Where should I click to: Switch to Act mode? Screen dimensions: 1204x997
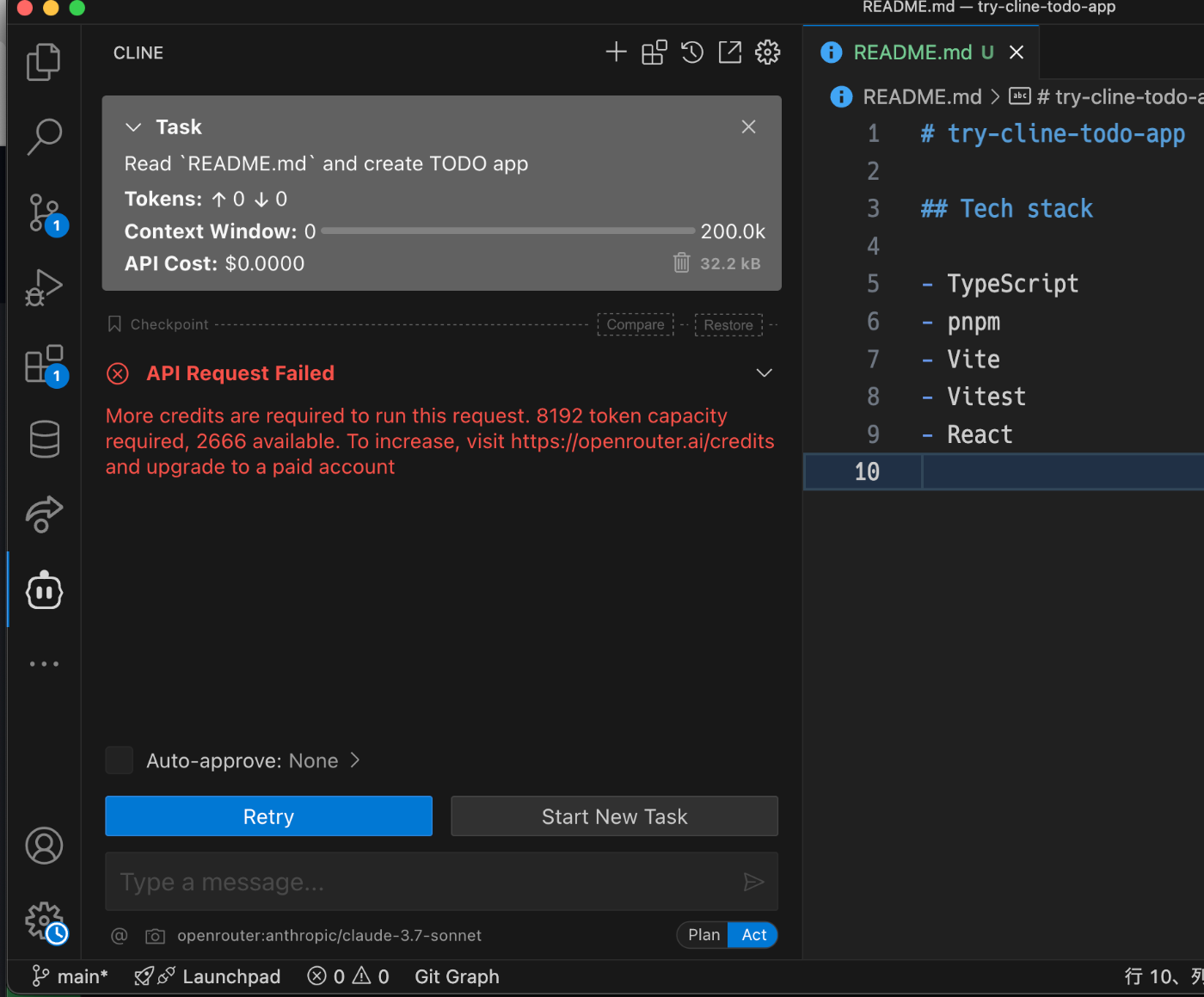[x=753, y=935]
